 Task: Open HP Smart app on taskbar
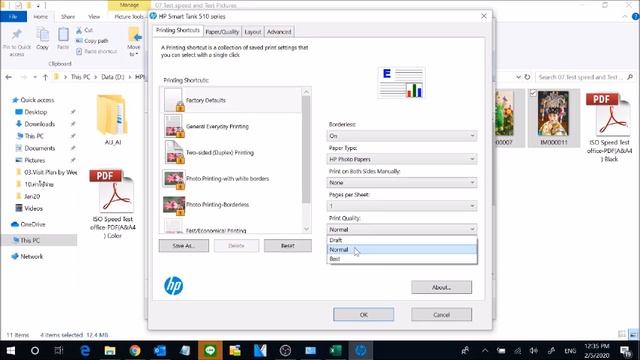tap(360, 351)
